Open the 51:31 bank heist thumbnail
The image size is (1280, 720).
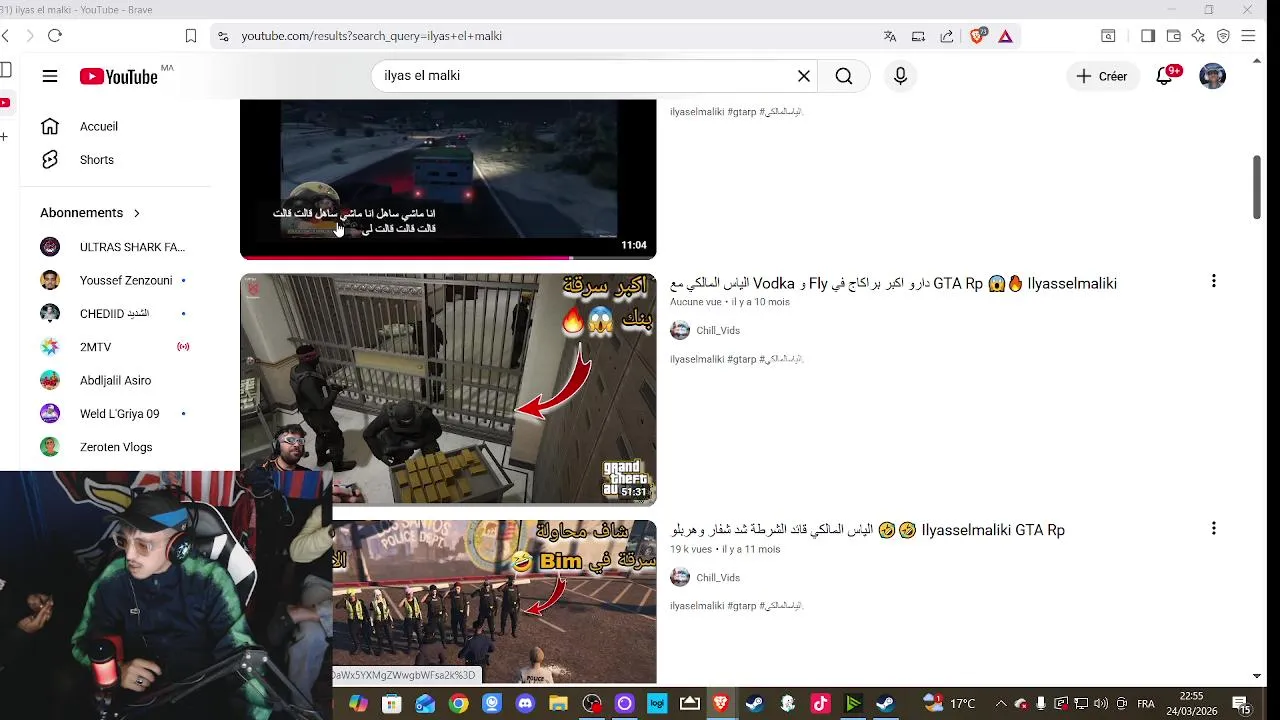pyautogui.click(x=448, y=389)
